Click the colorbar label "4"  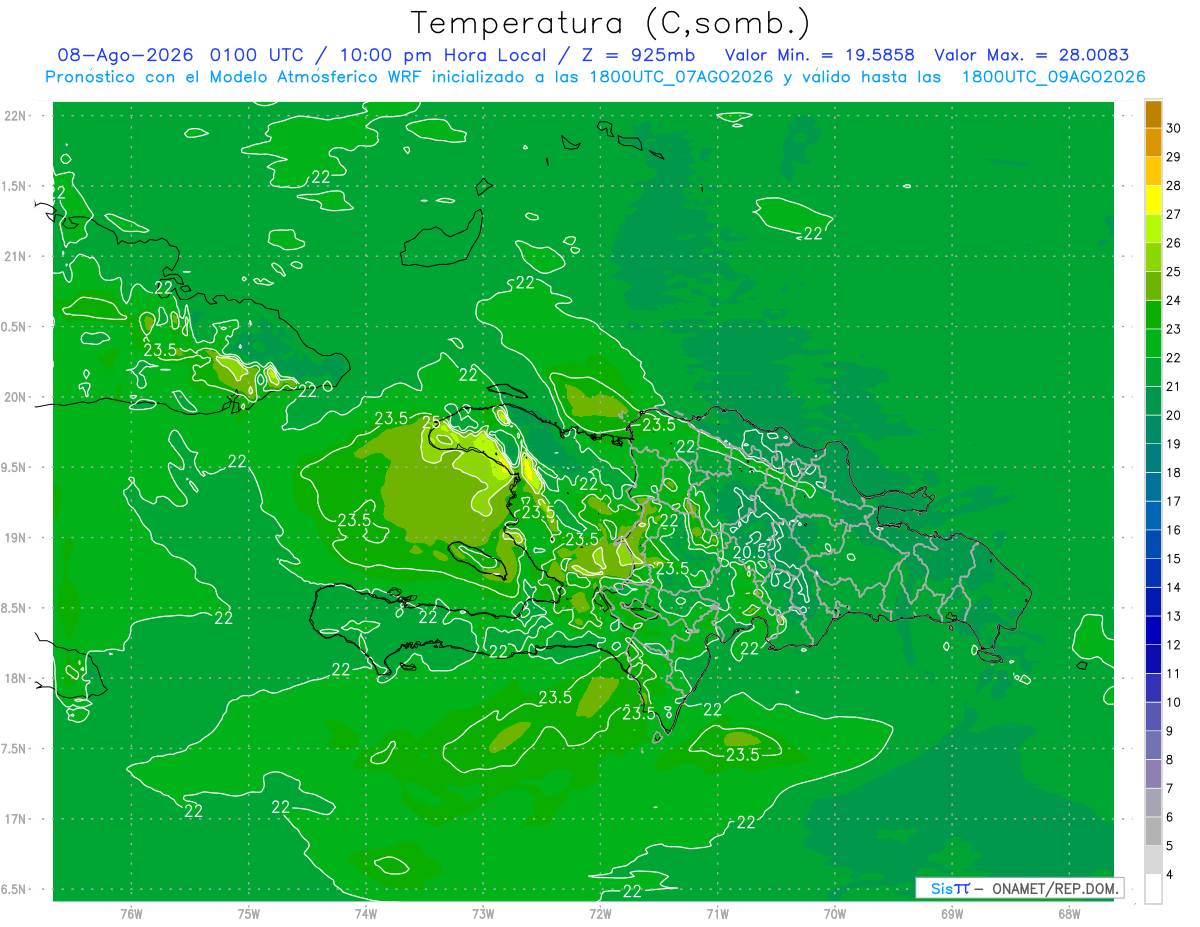click(1170, 875)
